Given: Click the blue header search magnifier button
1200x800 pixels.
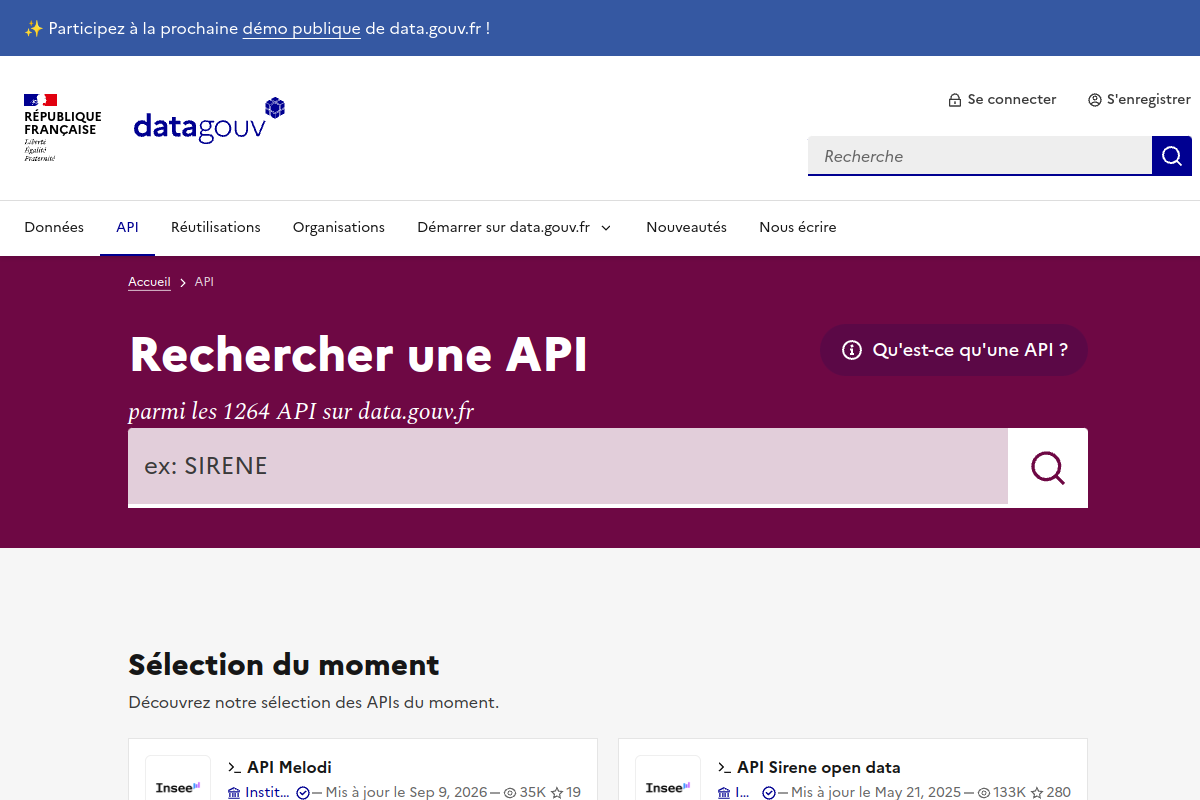Looking at the screenshot, I should (1172, 156).
